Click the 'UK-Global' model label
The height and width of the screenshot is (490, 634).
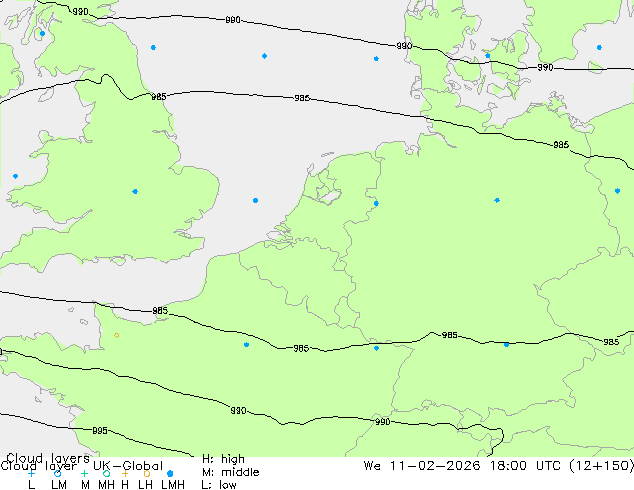pos(128,466)
